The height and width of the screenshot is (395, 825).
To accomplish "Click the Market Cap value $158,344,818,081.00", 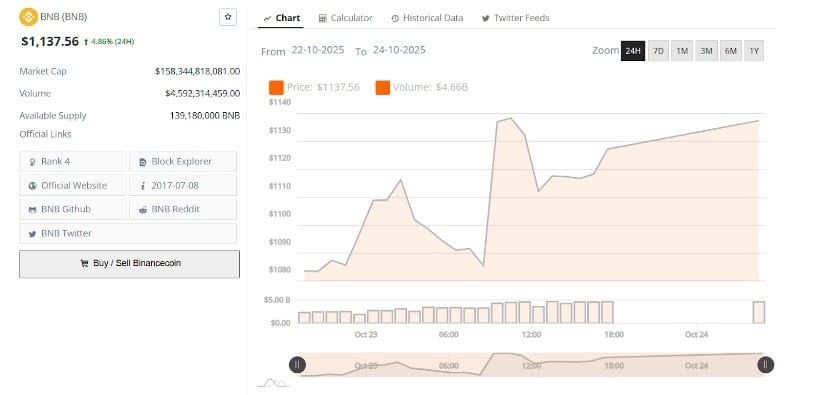I will click(x=198, y=71).
